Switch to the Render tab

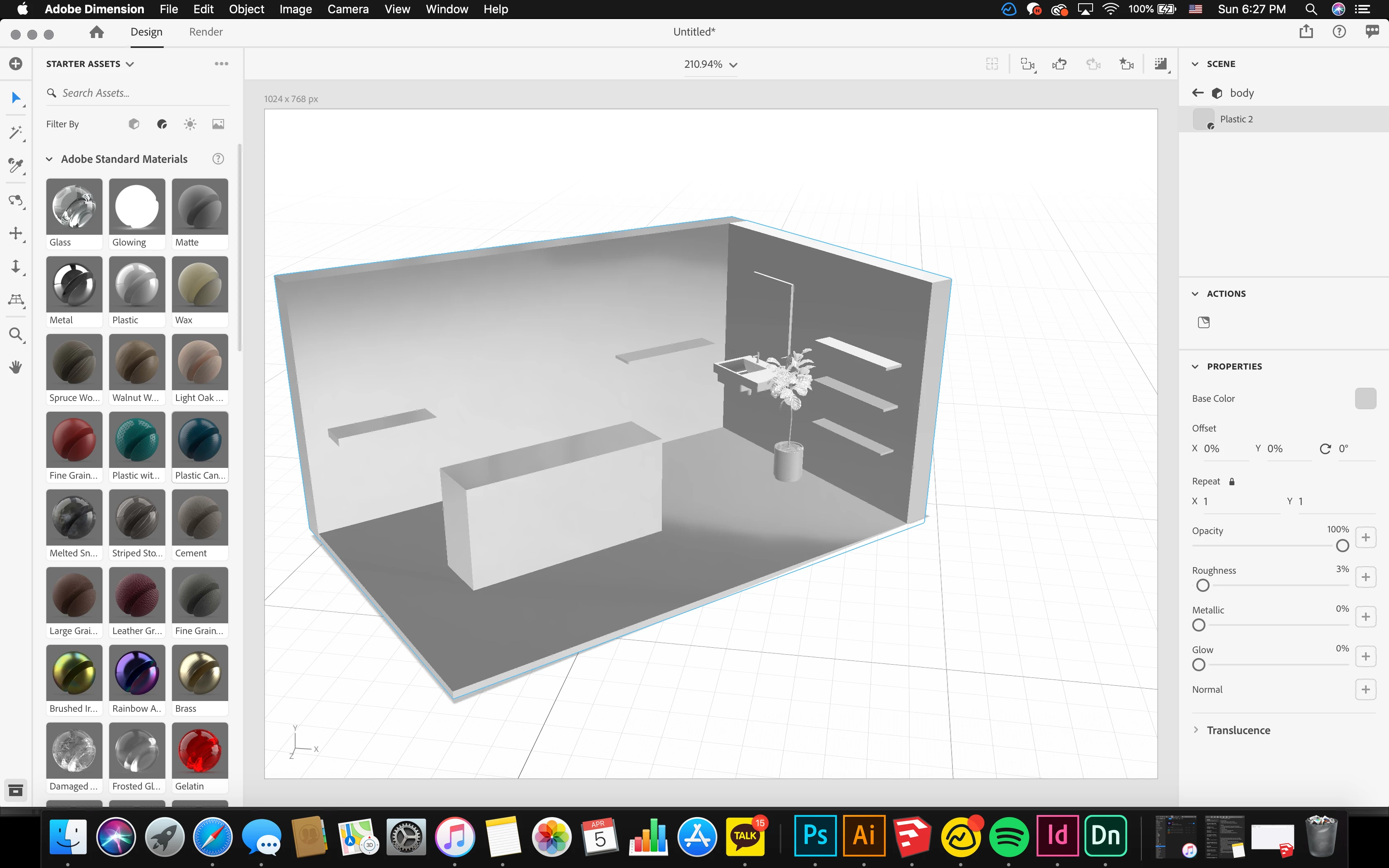tap(205, 32)
